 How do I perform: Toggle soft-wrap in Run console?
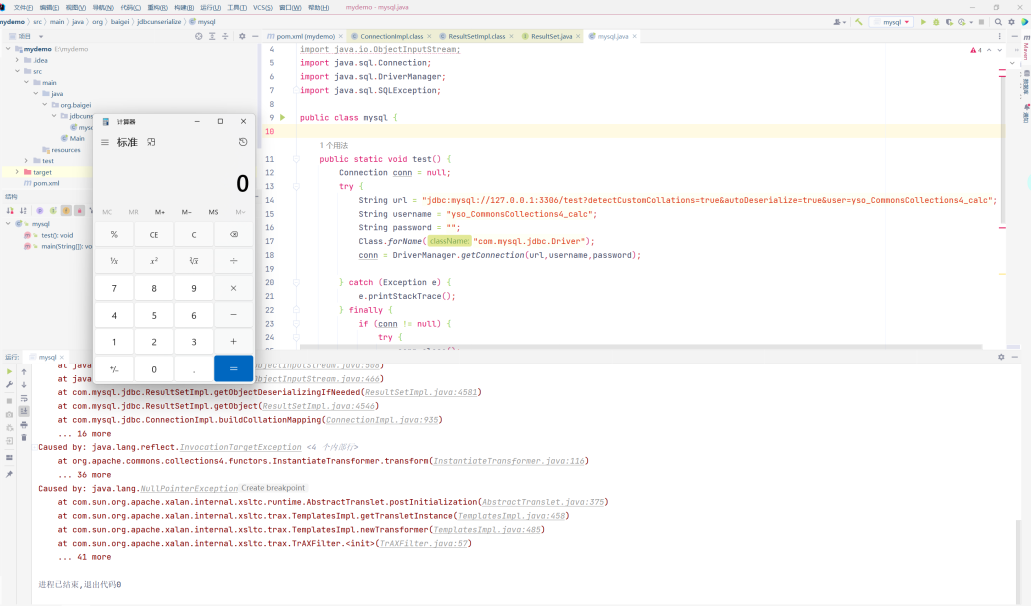point(24,398)
